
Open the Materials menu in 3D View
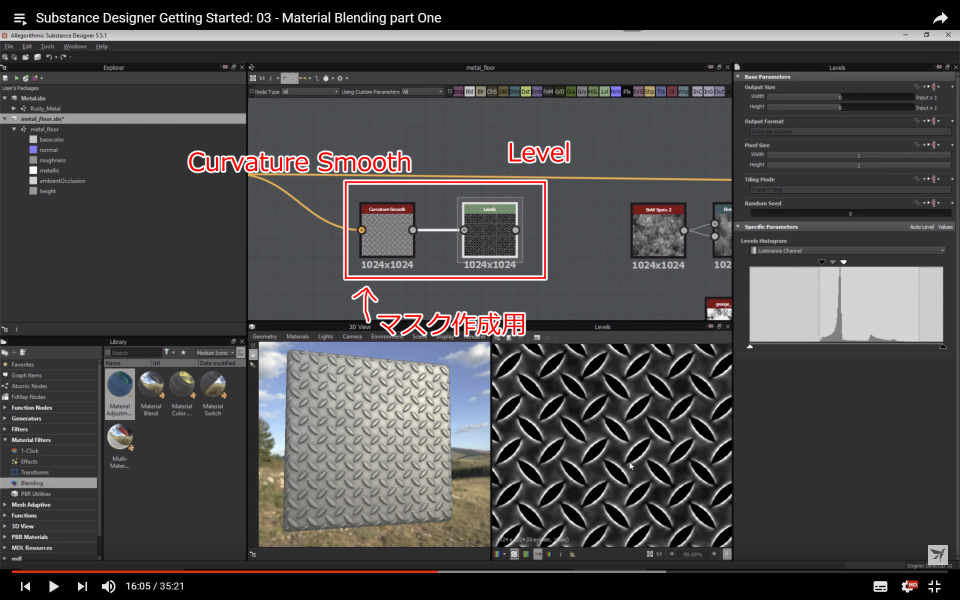[298, 336]
